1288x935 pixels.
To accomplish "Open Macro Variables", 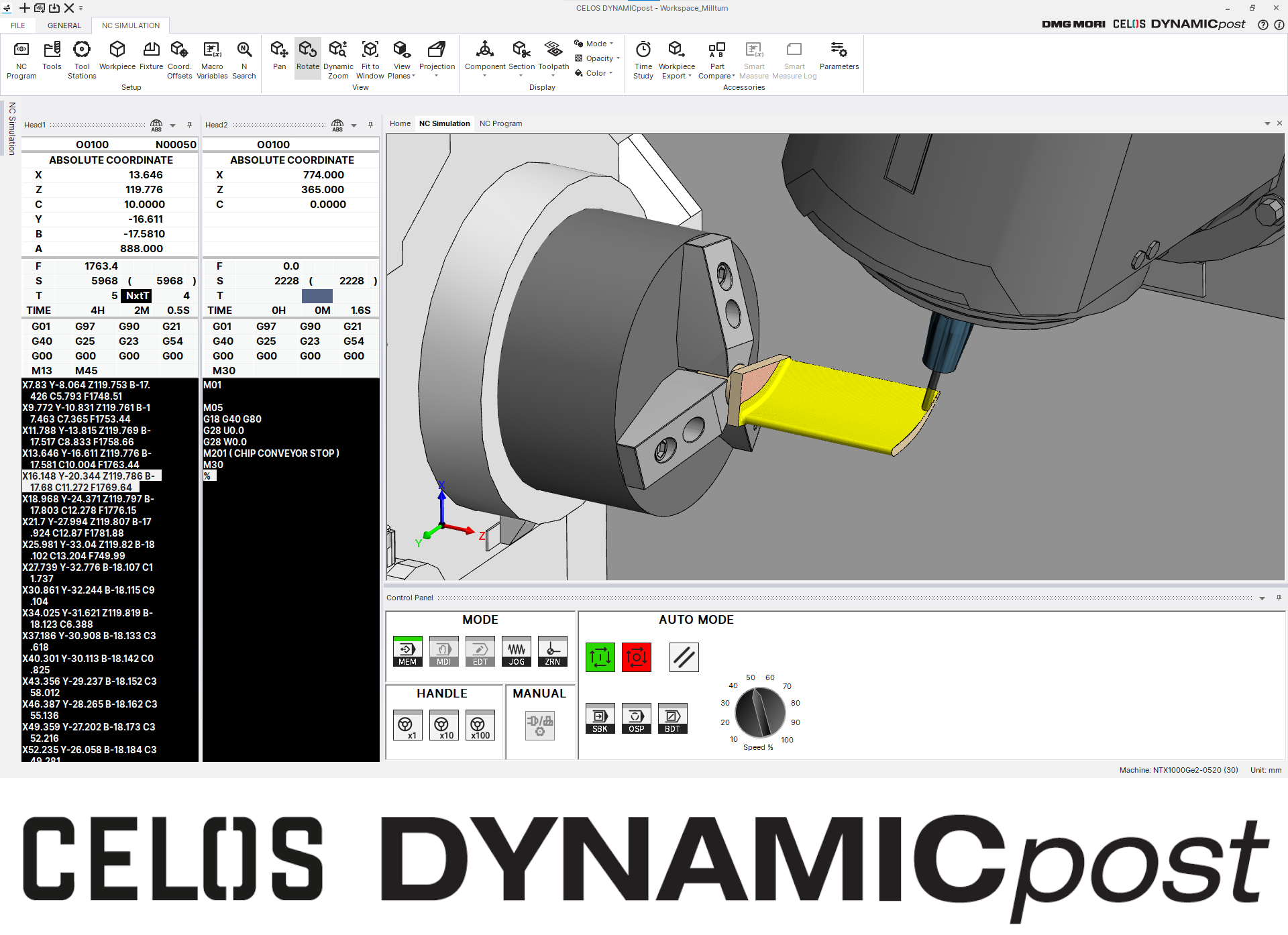I will pyautogui.click(x=212, y=59).
